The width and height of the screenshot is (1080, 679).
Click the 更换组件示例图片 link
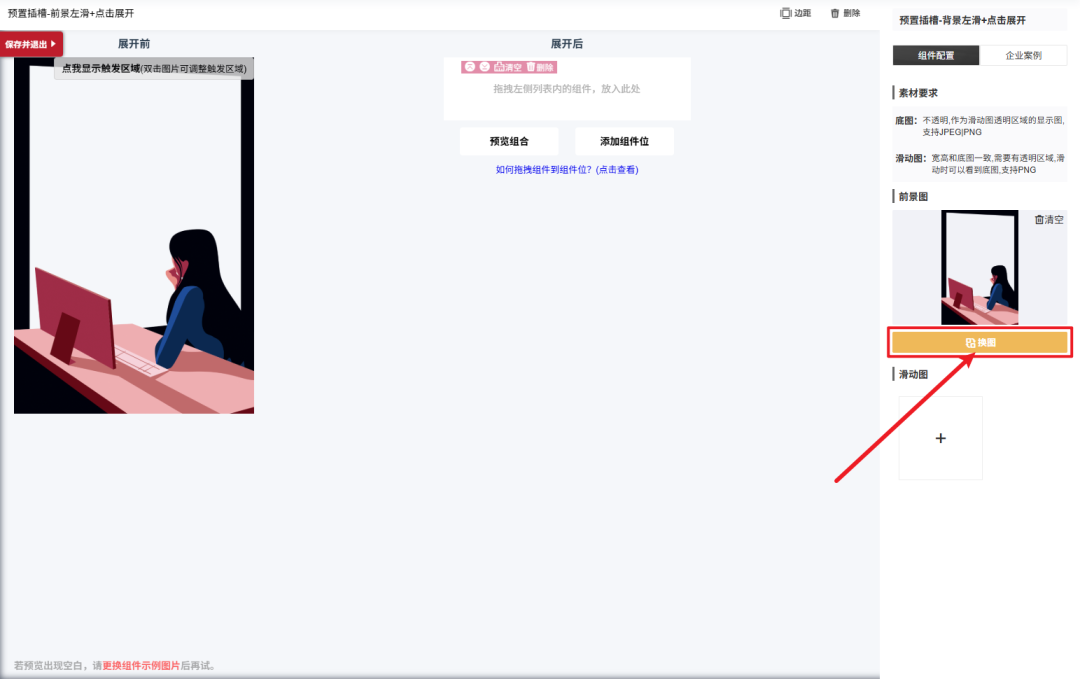click(x=141, y=665)
